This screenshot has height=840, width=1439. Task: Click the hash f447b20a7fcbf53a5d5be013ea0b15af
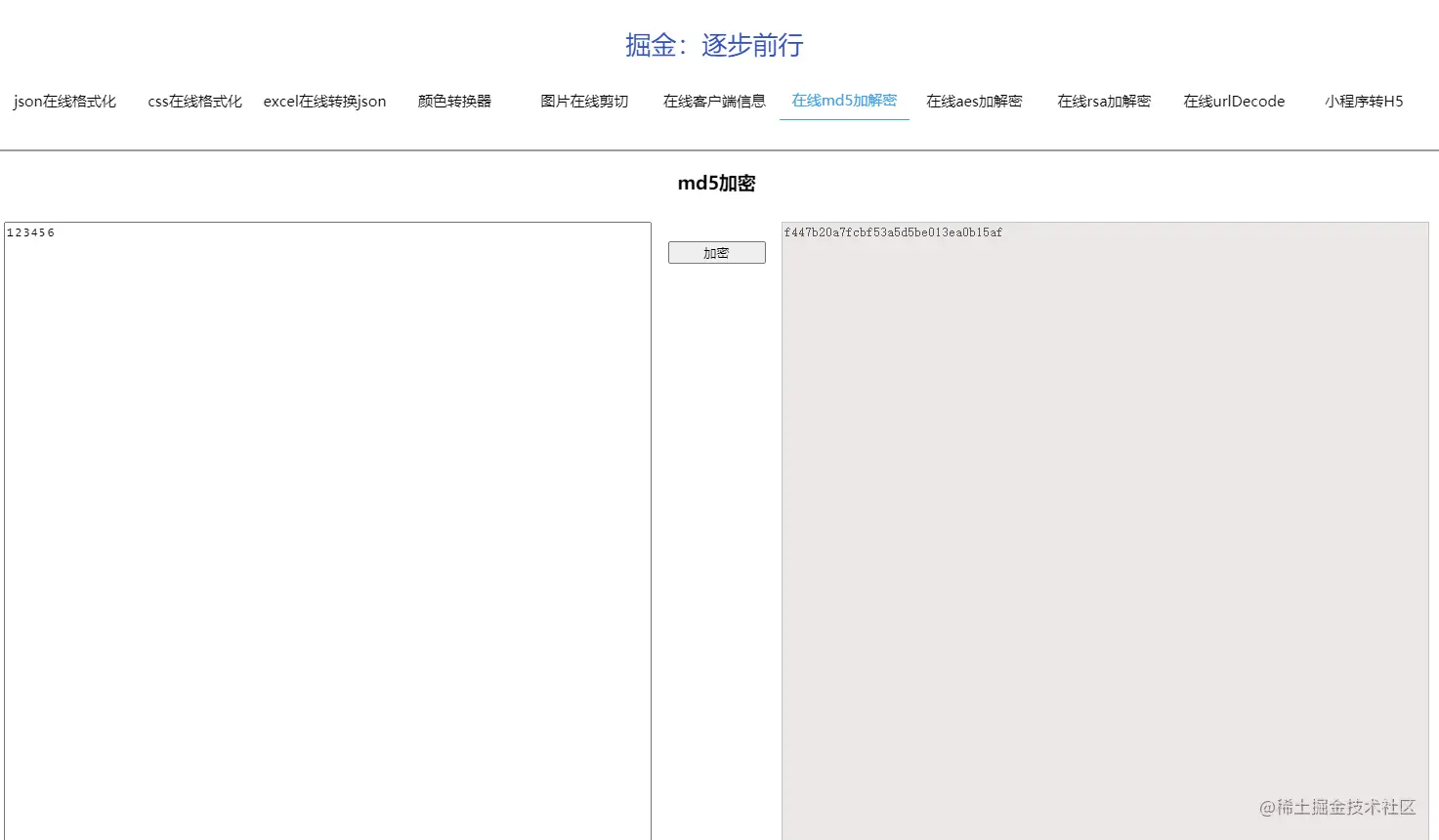coord(893,232)
